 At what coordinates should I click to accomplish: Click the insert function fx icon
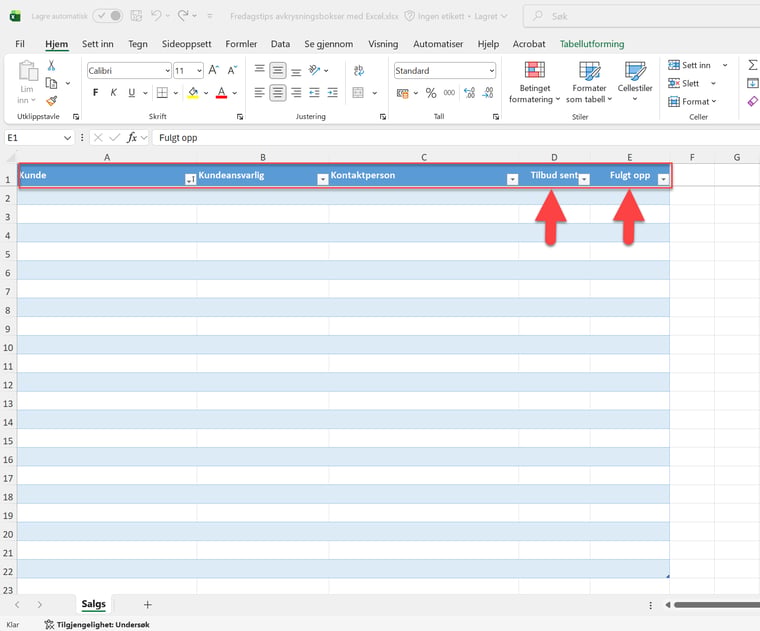pos(131,138)
